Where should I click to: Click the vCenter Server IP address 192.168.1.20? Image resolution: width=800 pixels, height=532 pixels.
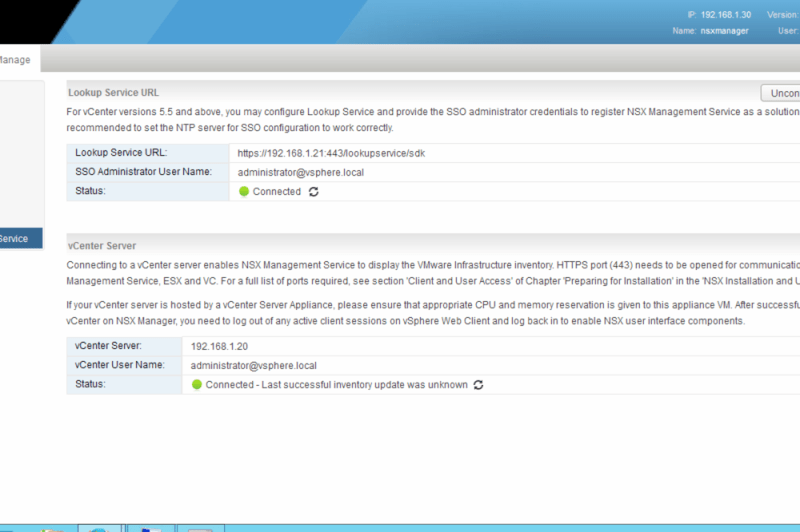[223, 345]
